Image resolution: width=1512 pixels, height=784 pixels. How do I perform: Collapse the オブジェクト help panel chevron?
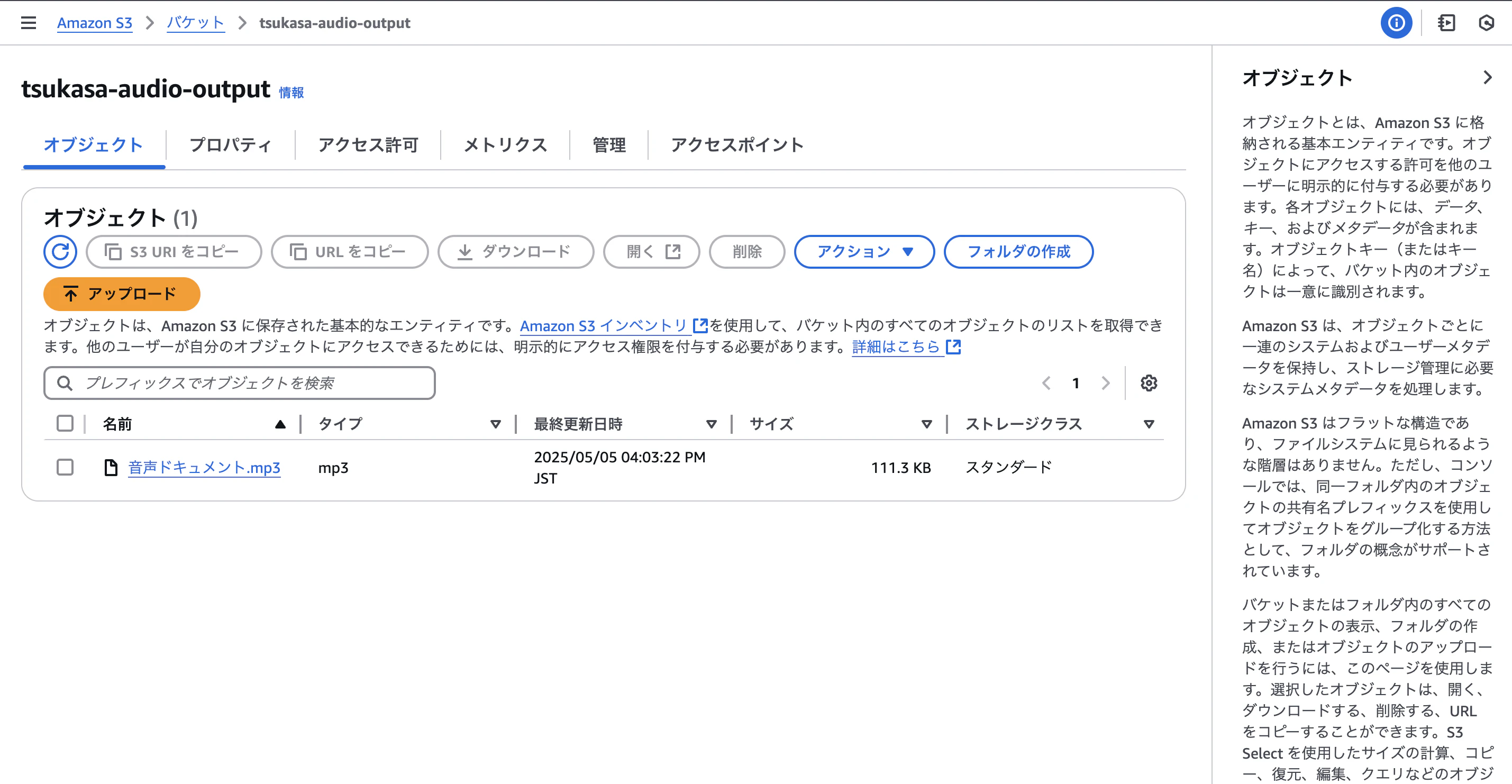click(x=1487, y=77)
